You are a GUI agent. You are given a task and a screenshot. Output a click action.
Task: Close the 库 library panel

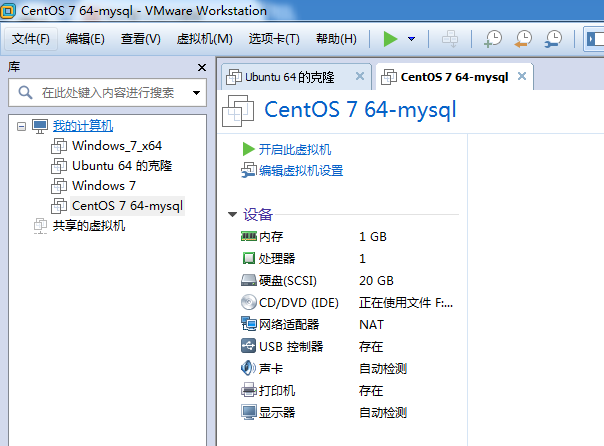point(202,67)
